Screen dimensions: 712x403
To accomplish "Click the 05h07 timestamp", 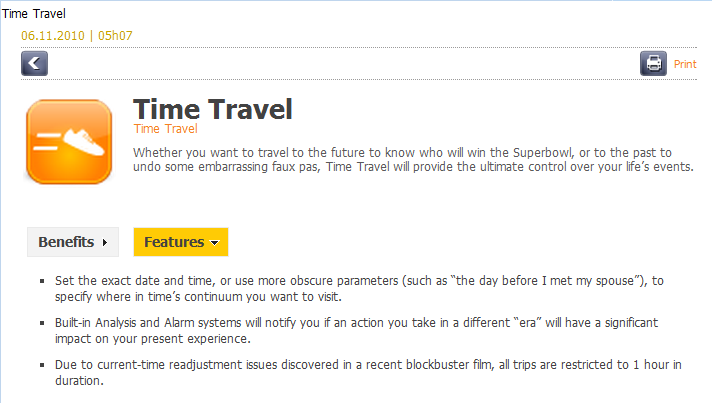I will [x=115, y=35].
